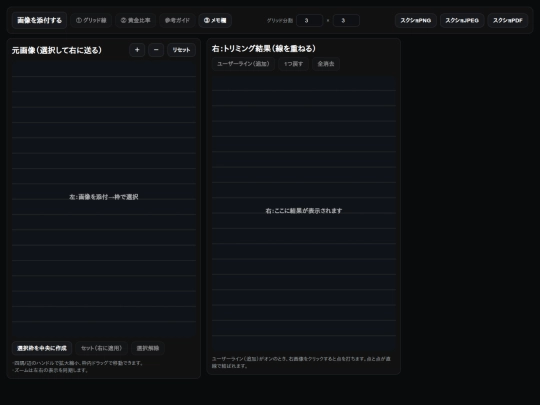Click the 右:トリミング結果(線を重ねる) heading
The image size is (540, 405).
[x=264, y=49]
